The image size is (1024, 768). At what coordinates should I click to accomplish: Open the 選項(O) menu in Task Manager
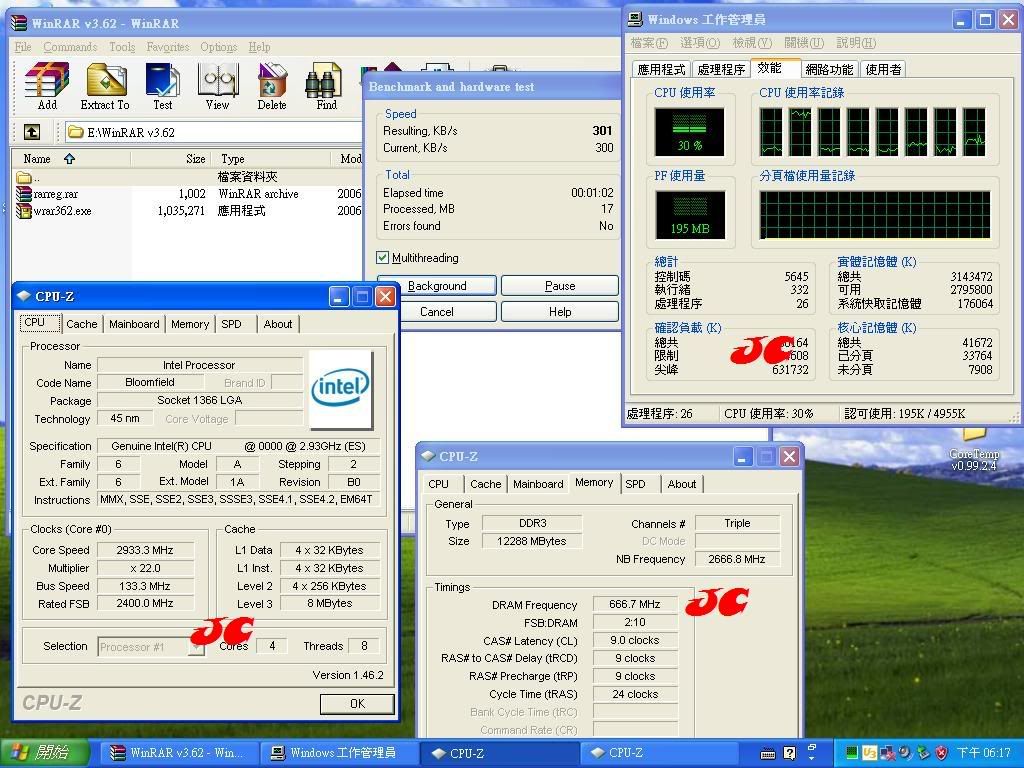[x=700, y=43]
